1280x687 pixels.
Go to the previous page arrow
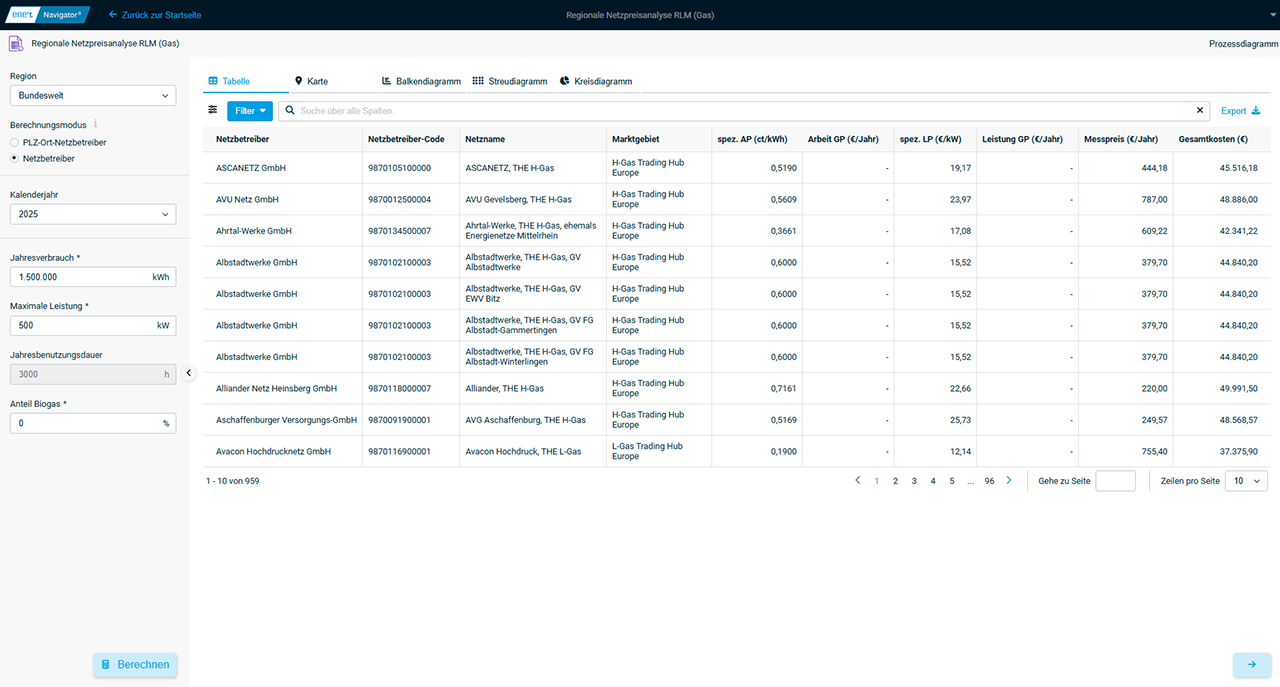tap(857, 481)
